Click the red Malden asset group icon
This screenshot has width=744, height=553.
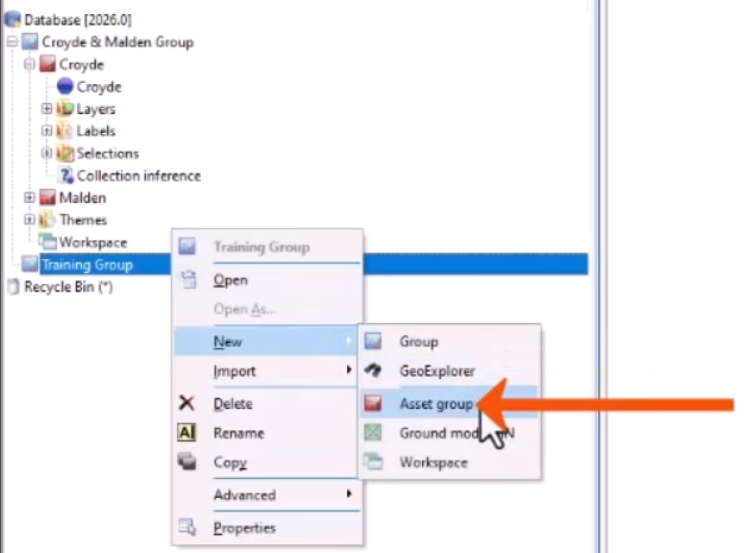click(47, 197)
